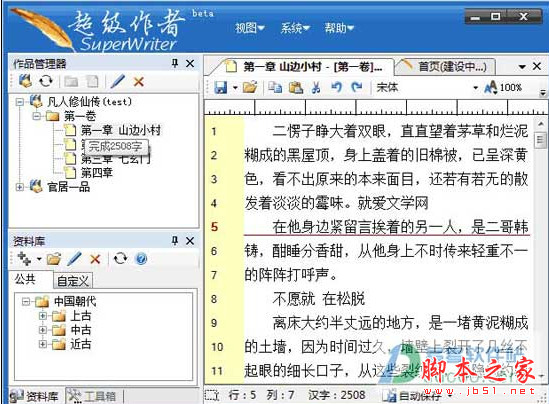
Task: Click the blue pencil edit icon in 作品管理器
Action: click(118, 81)
